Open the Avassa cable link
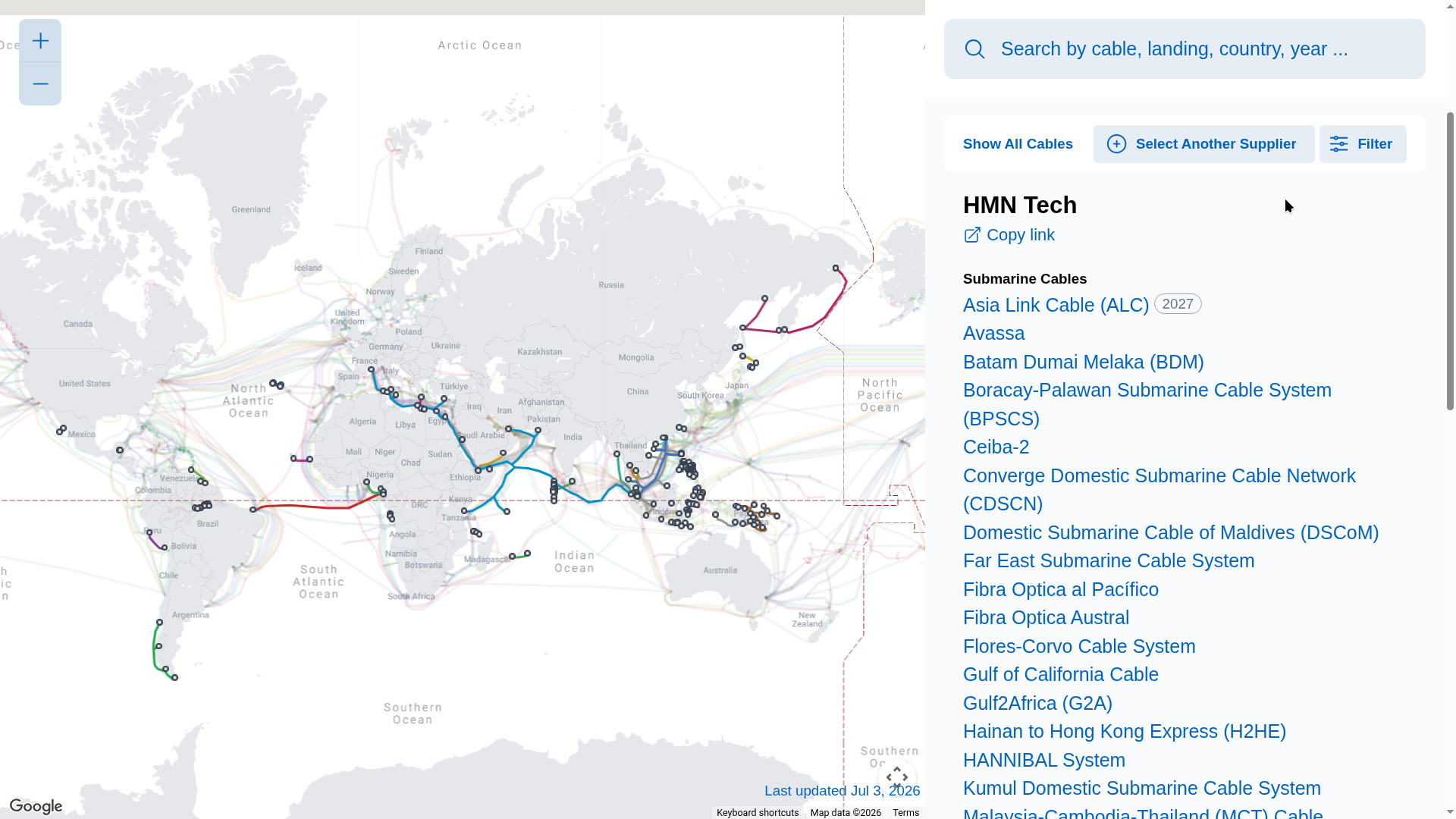The width and height of the screenshot is (1456, 819). tap(993, 333)
